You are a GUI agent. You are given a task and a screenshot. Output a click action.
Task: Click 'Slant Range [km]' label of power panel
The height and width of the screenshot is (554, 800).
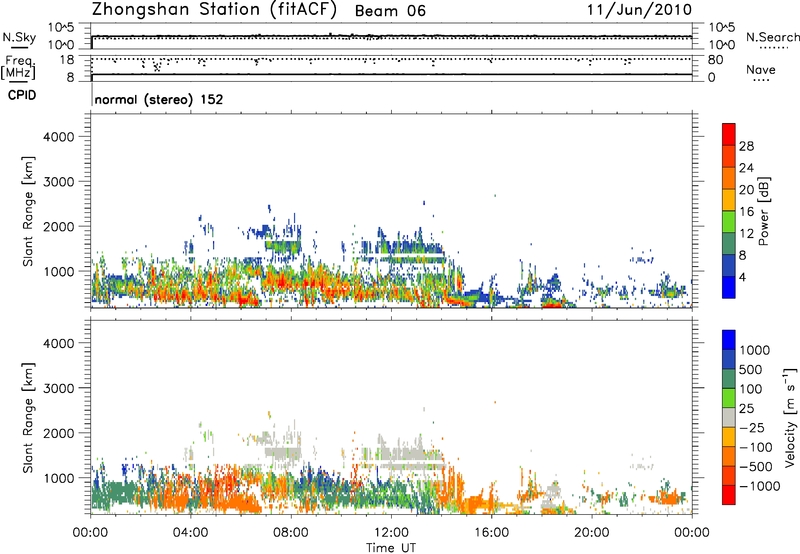(28, 211)
